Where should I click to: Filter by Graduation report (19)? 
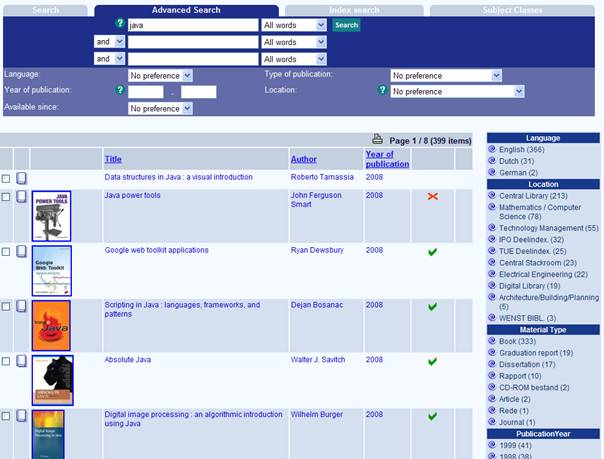(x=536, y=353)
